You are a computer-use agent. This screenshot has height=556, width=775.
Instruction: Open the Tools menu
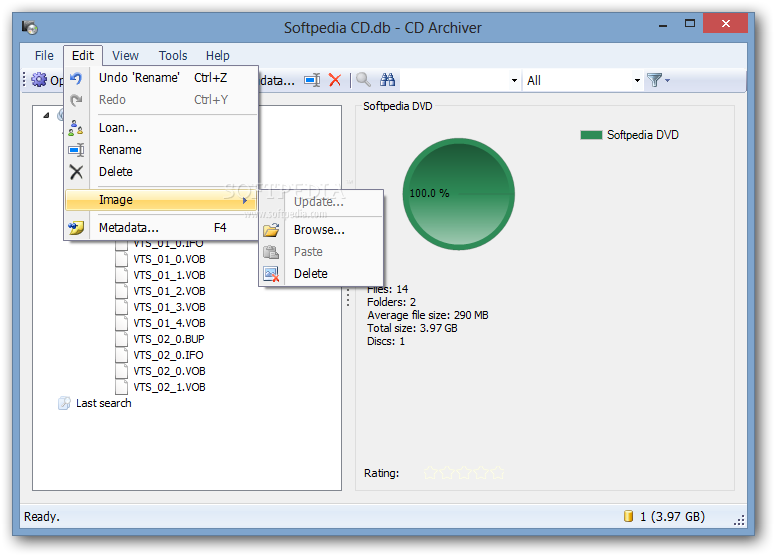click(172, 55)
